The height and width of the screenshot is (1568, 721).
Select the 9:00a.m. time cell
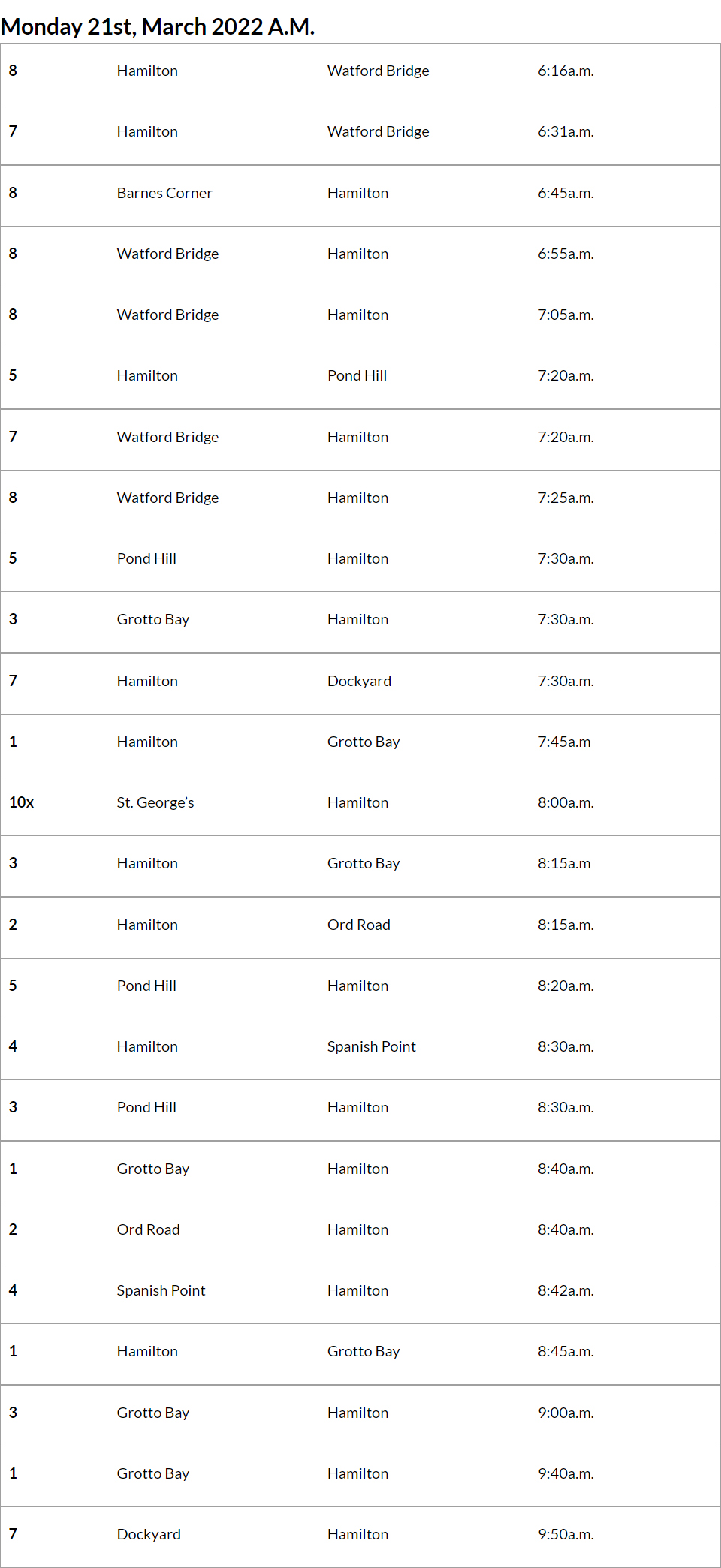[x=566, y=1413]
